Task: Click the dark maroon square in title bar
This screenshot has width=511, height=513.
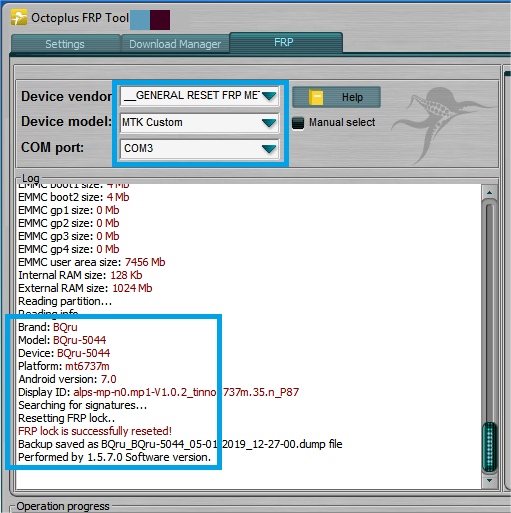Action: 160,20
